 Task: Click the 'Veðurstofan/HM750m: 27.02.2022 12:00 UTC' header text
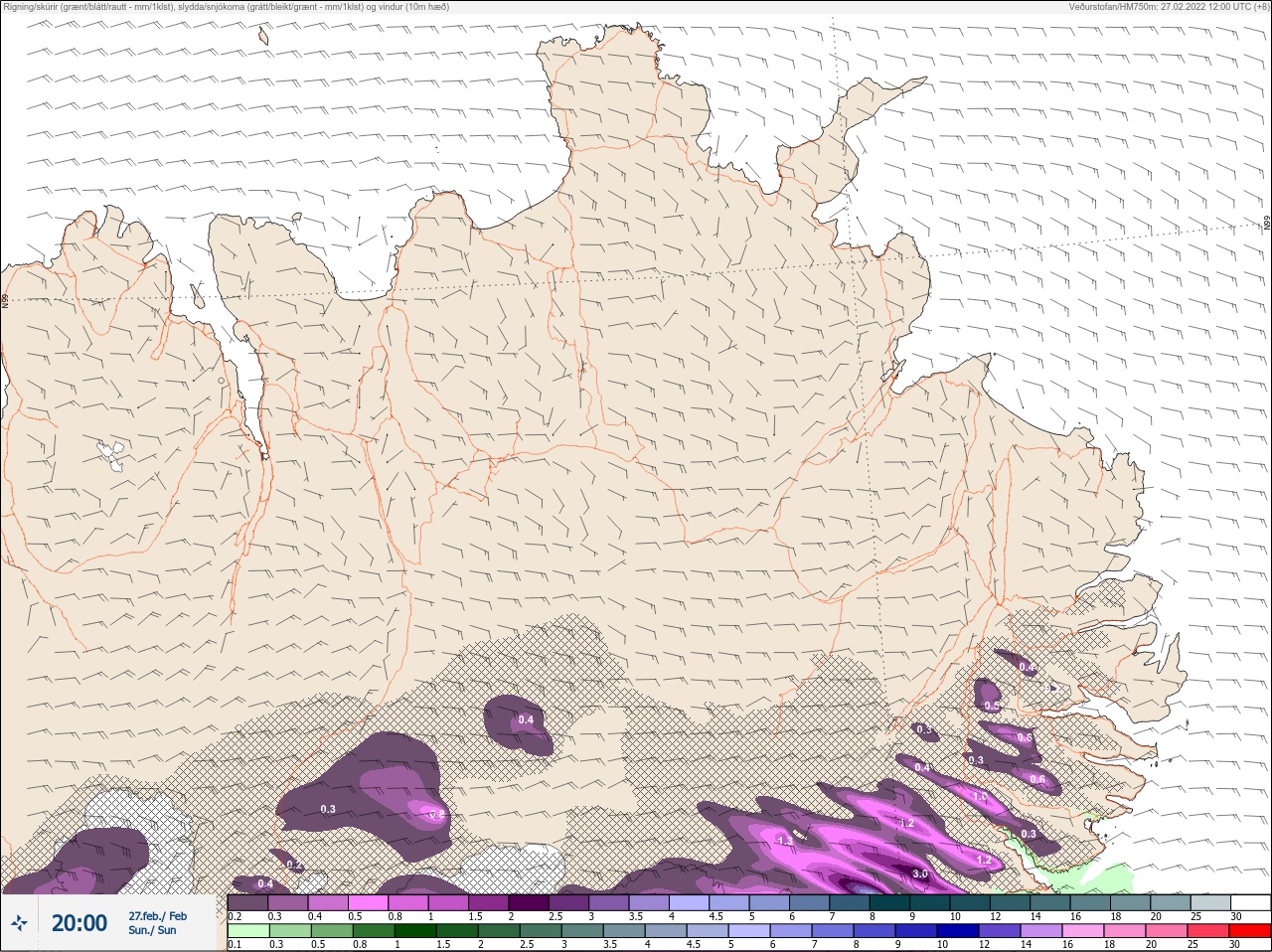(1162, 7)
